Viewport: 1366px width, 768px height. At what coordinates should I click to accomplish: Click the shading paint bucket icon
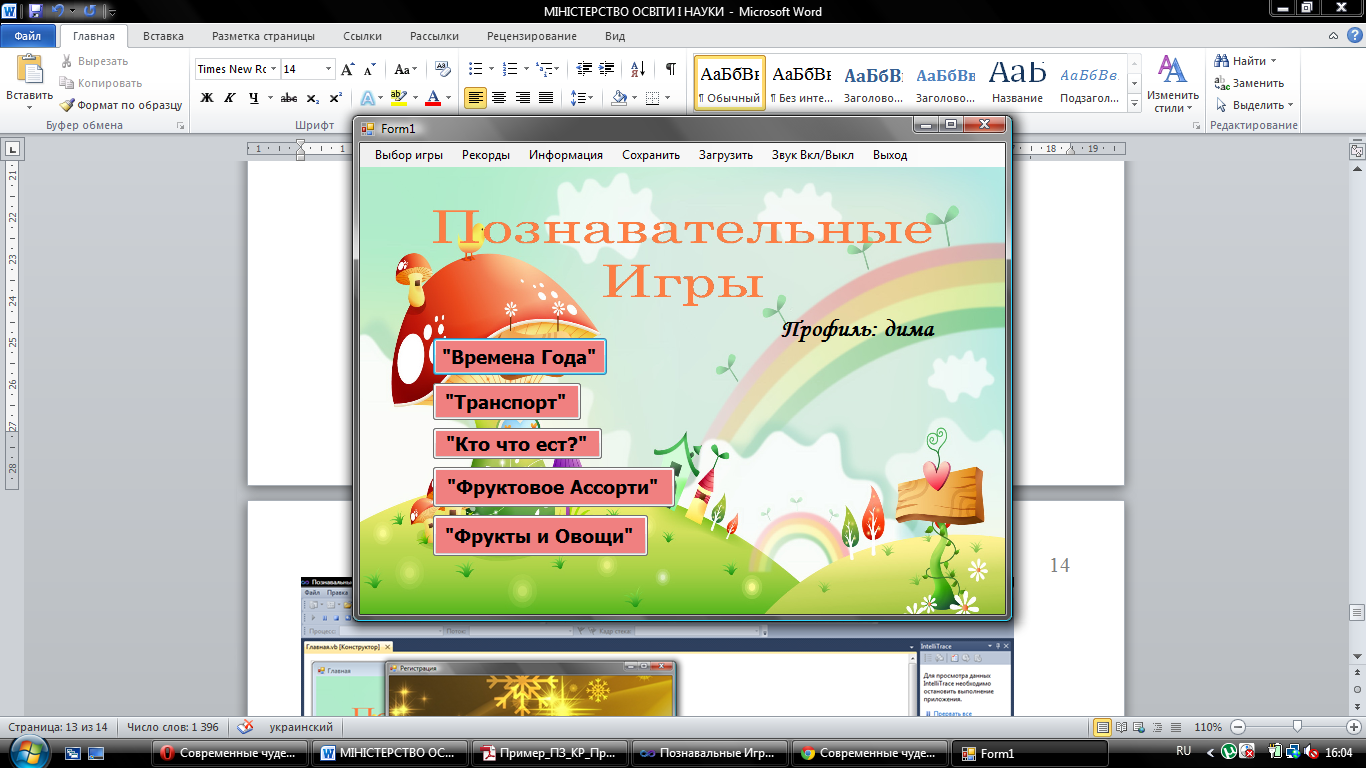click(618, 98)
